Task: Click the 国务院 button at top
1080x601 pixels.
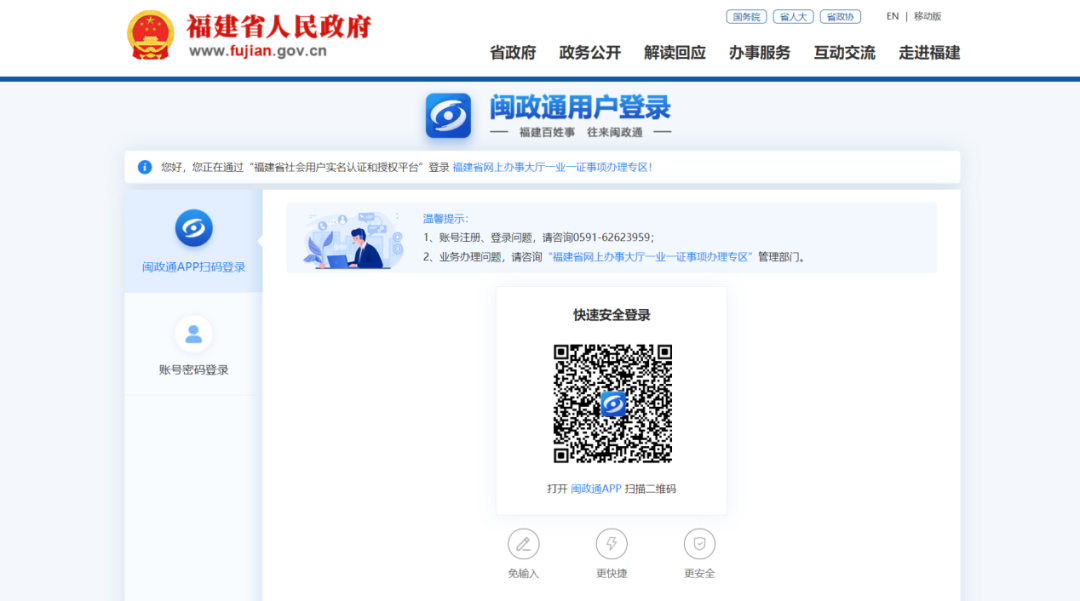Action: tap(746, 17)
